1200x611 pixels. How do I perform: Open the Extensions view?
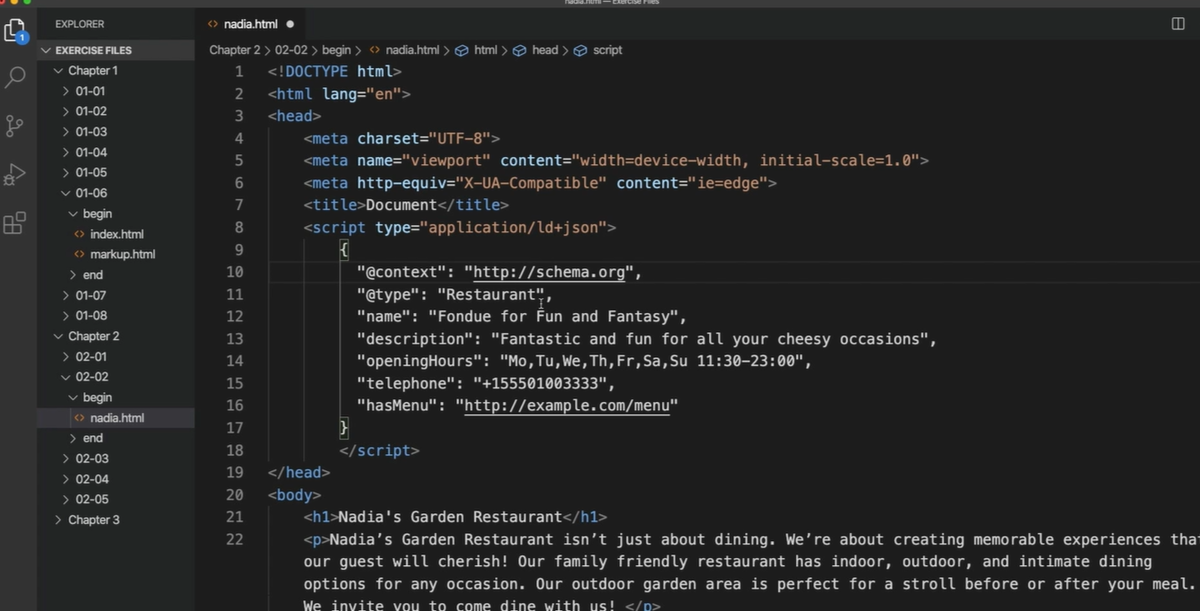[x=16, y=223]
